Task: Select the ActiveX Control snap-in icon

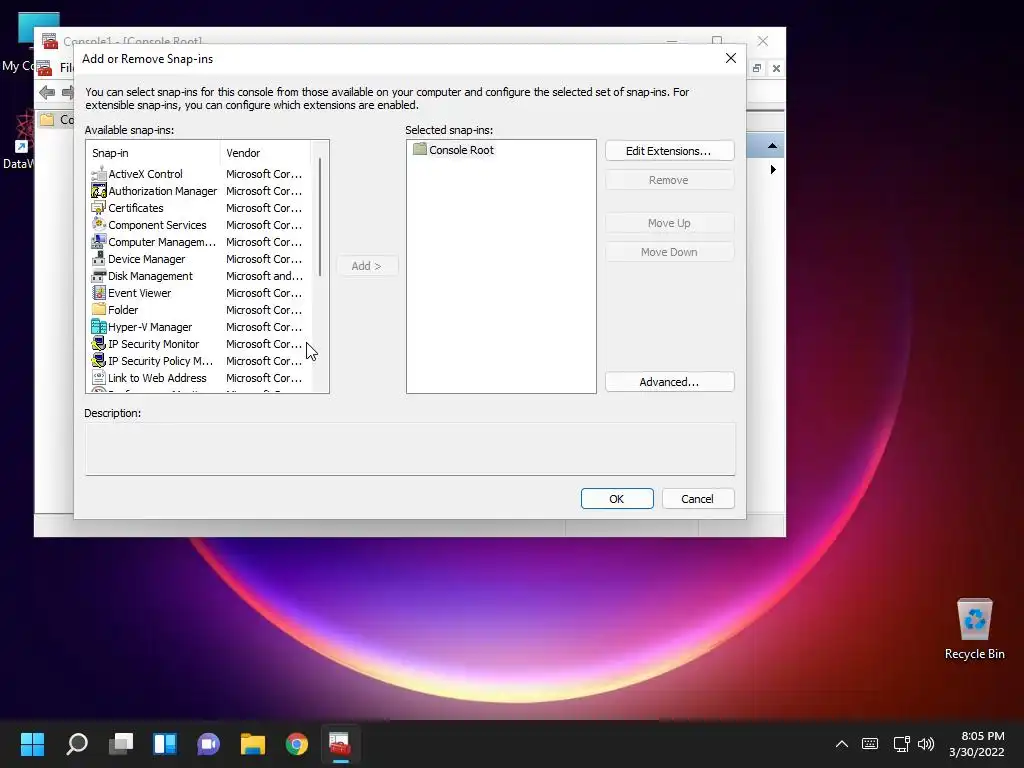Action: click(x=99, y=174)
